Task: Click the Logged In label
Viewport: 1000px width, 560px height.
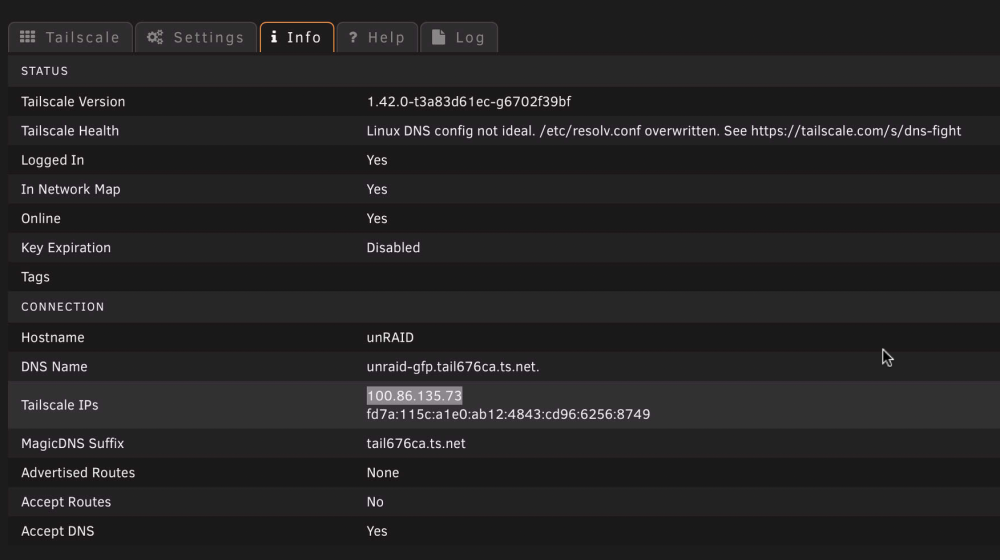Action: coord(52,160)
